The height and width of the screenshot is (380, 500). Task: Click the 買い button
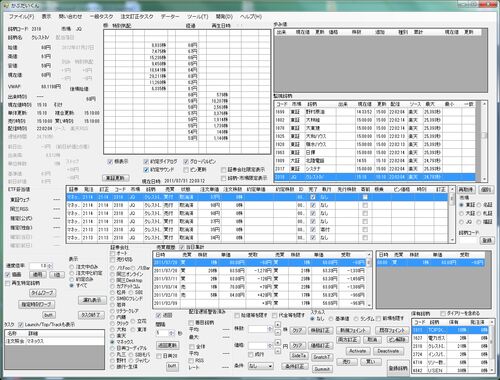371,362
